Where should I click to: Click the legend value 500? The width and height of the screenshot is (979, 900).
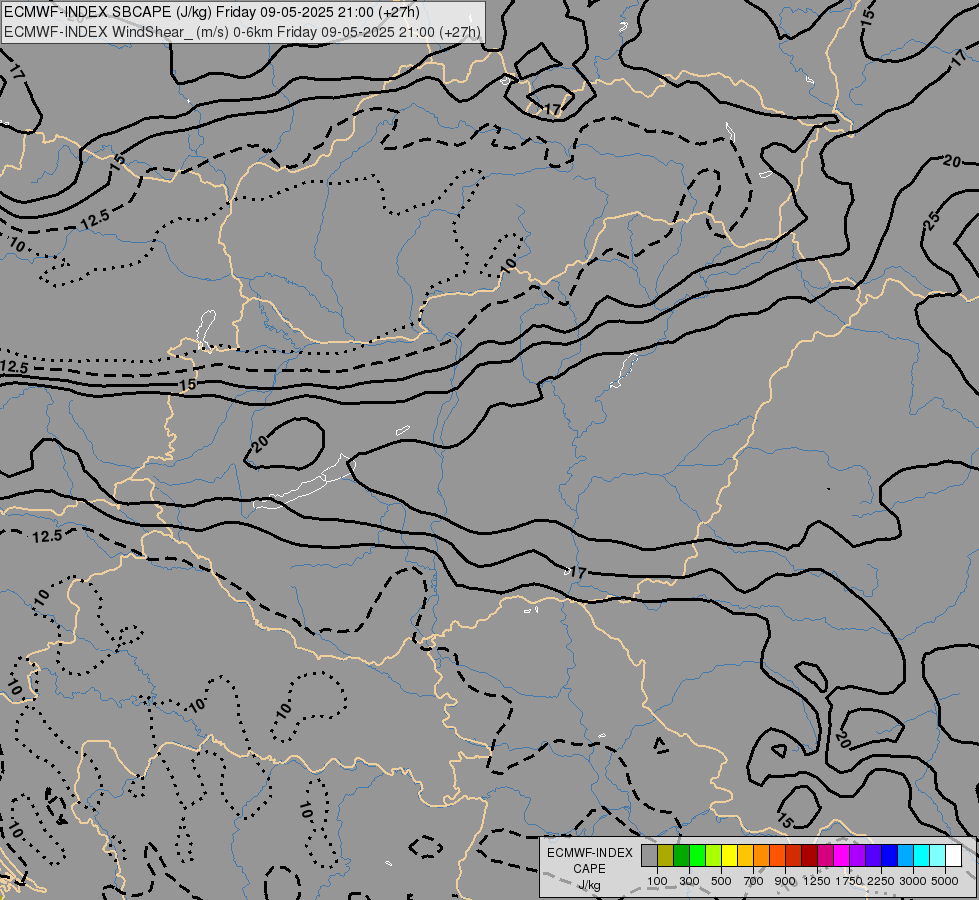click(x=721, y=881)
